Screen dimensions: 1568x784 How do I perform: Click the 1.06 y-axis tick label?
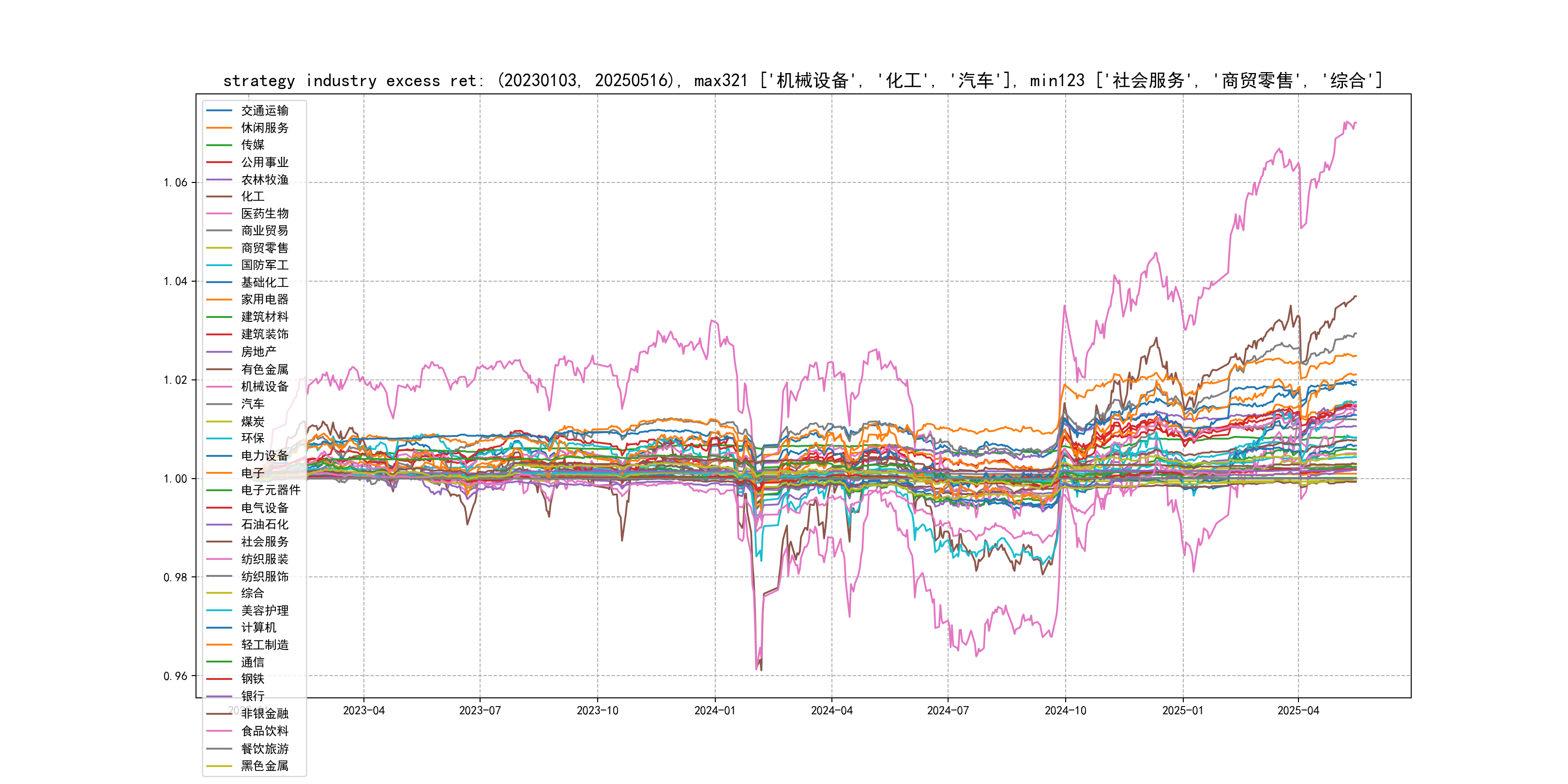click(x=175, y=182)
